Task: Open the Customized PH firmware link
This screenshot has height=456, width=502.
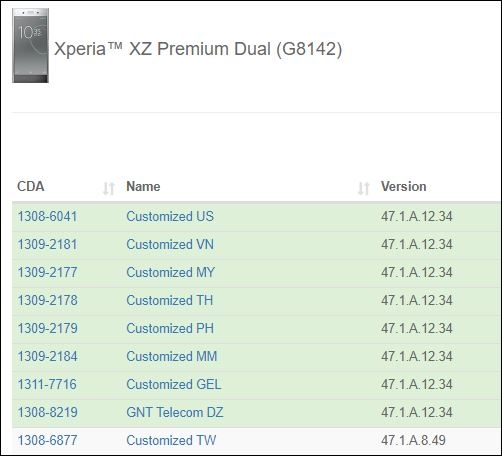Action: click(170, 328)
